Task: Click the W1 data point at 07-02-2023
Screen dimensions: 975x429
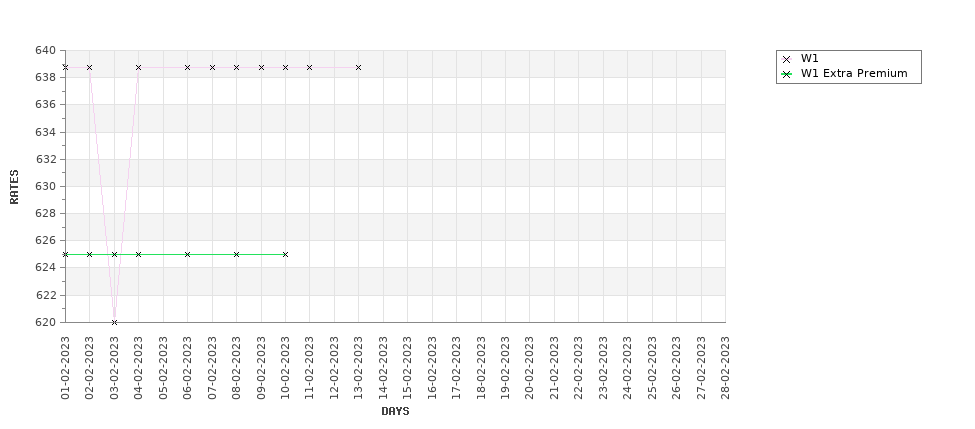Action: click(212, 67)
